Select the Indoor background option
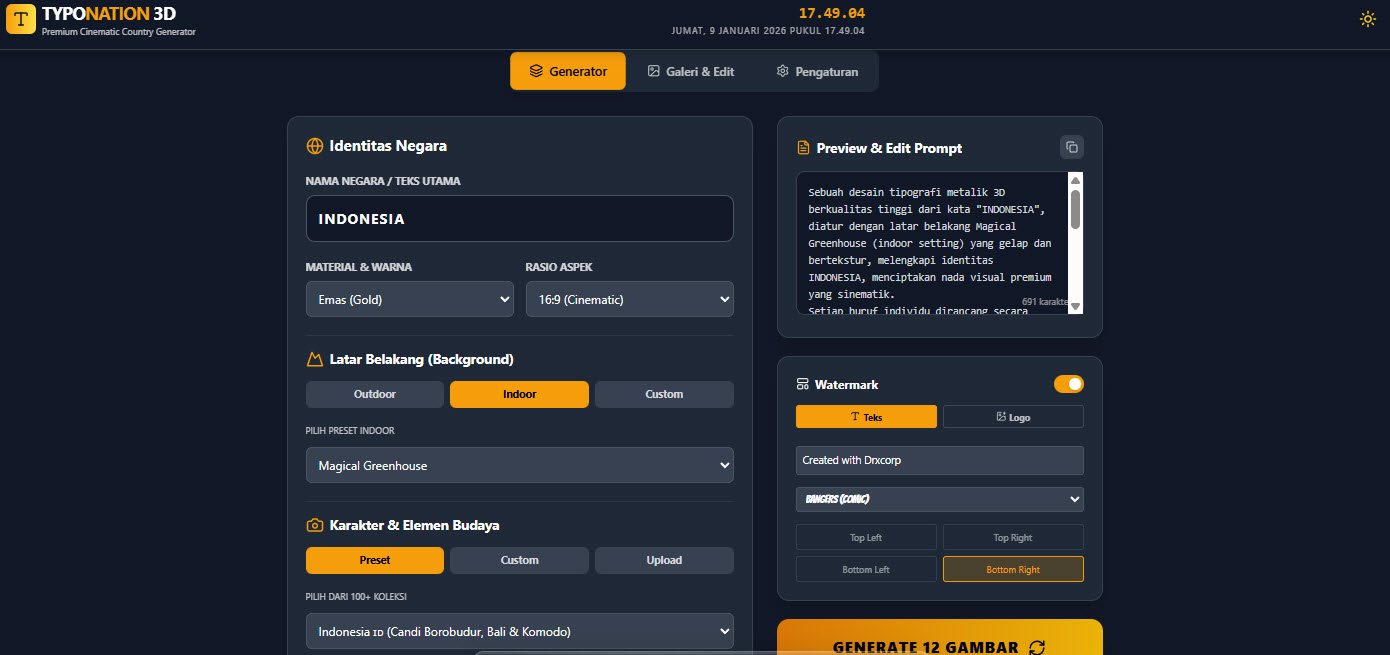The width and height of the screenshot is (1390, 655). point(519,394)
